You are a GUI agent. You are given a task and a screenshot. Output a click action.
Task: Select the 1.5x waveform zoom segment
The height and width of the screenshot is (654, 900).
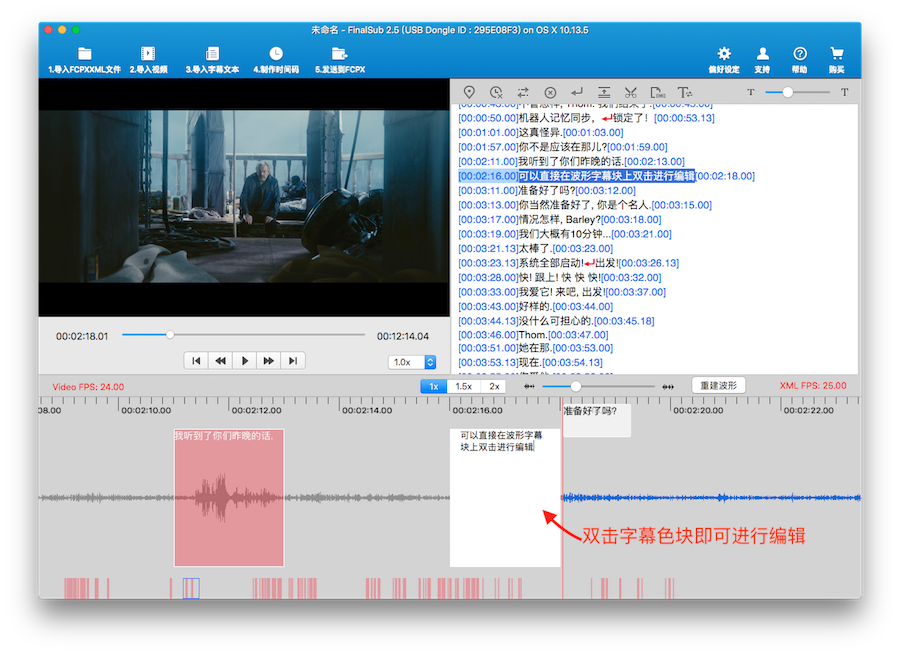tap(463, 386)
